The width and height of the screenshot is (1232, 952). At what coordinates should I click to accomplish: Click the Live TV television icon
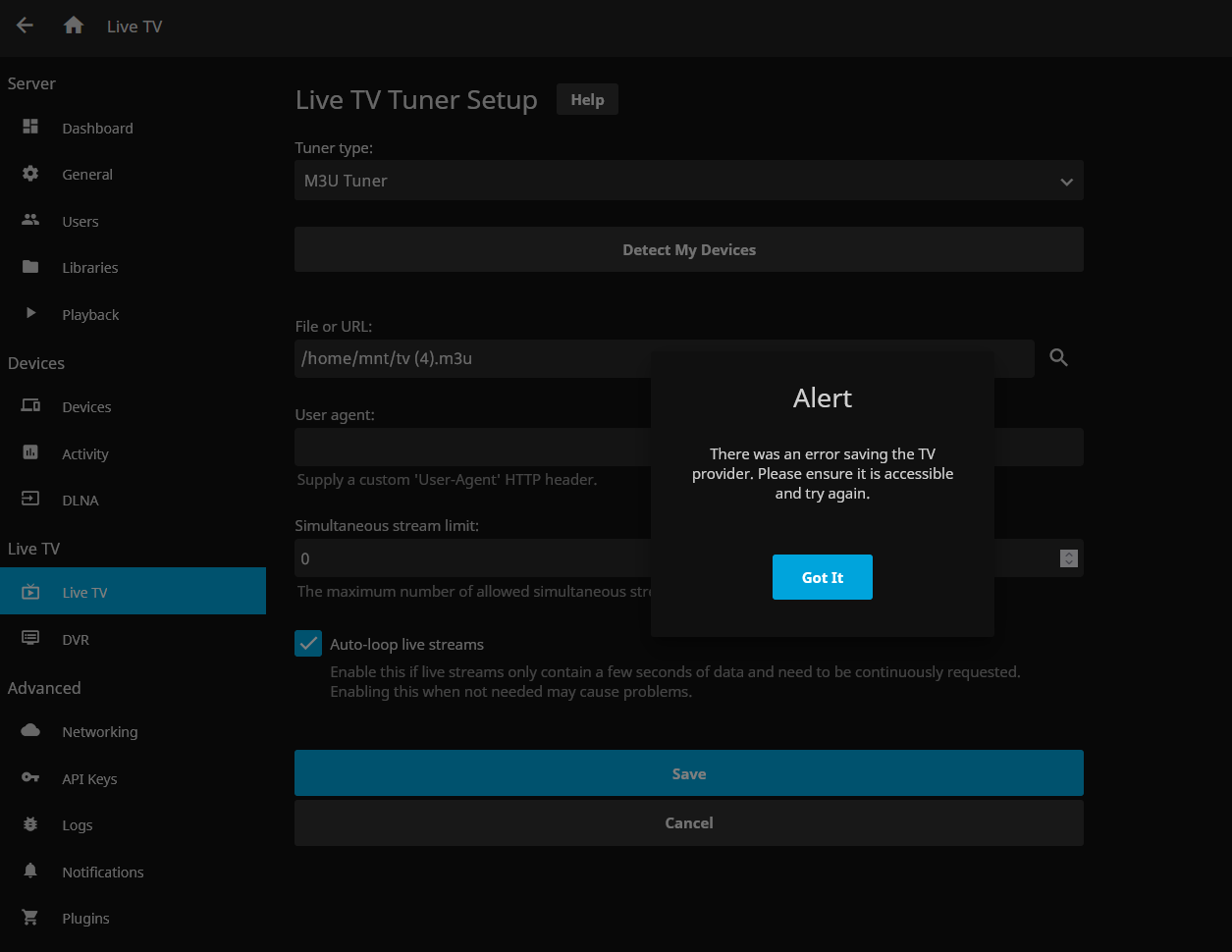(30, 592)
